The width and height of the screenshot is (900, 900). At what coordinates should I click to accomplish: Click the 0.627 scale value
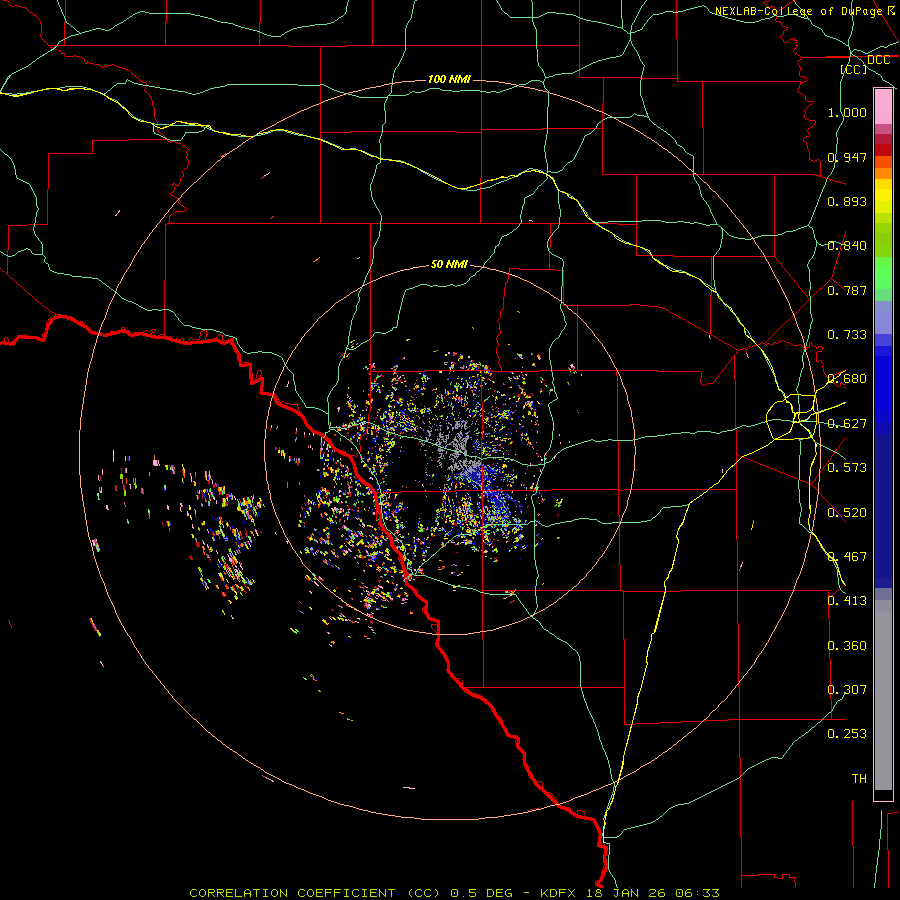click(x=847, y=424)
